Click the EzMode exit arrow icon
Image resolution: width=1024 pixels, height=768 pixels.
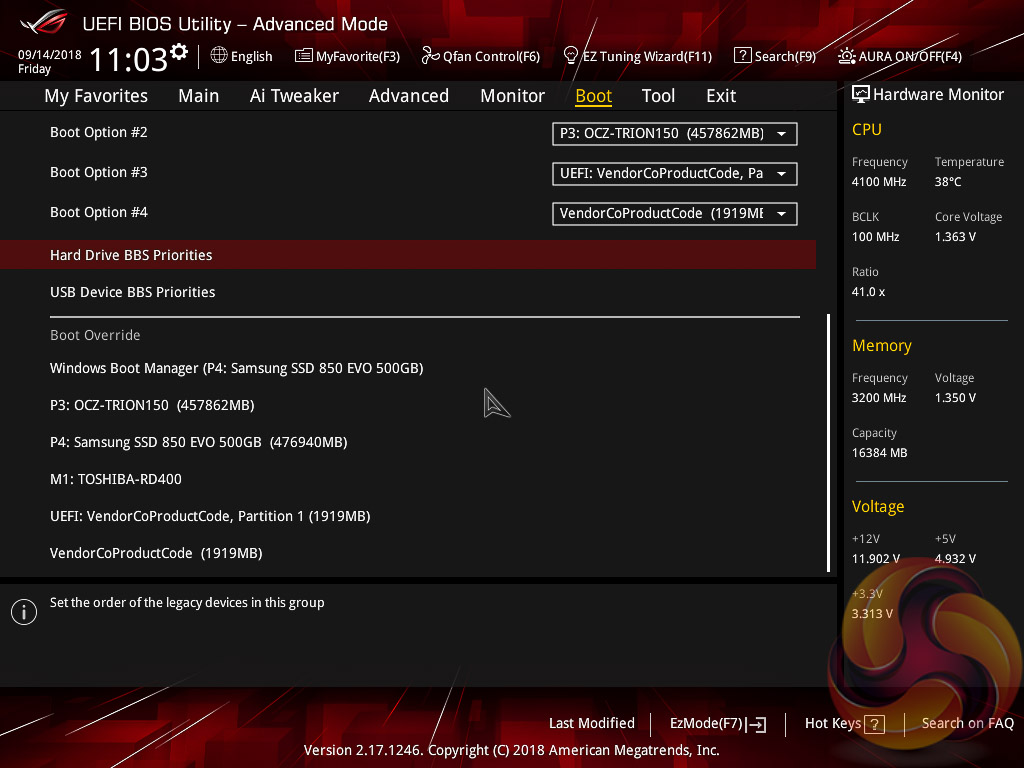[x=756, y=724]
